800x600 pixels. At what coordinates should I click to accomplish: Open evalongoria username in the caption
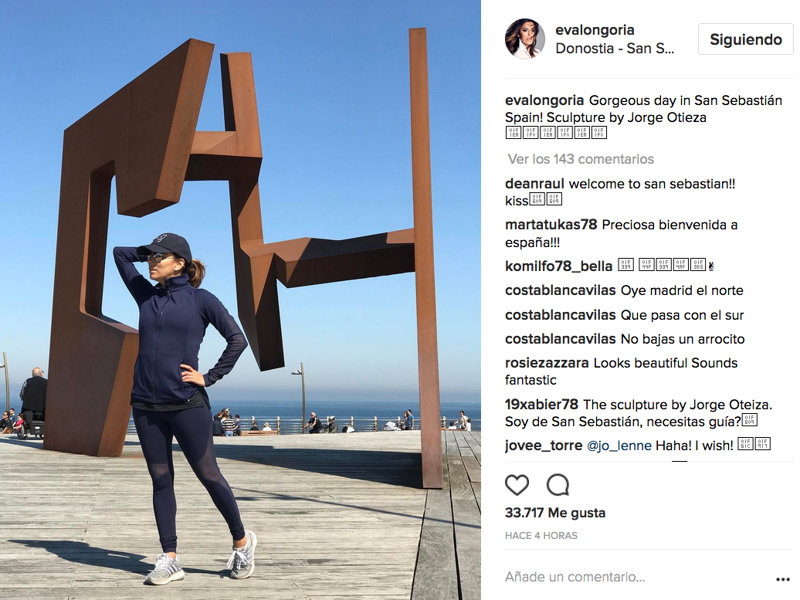[544, 101]
